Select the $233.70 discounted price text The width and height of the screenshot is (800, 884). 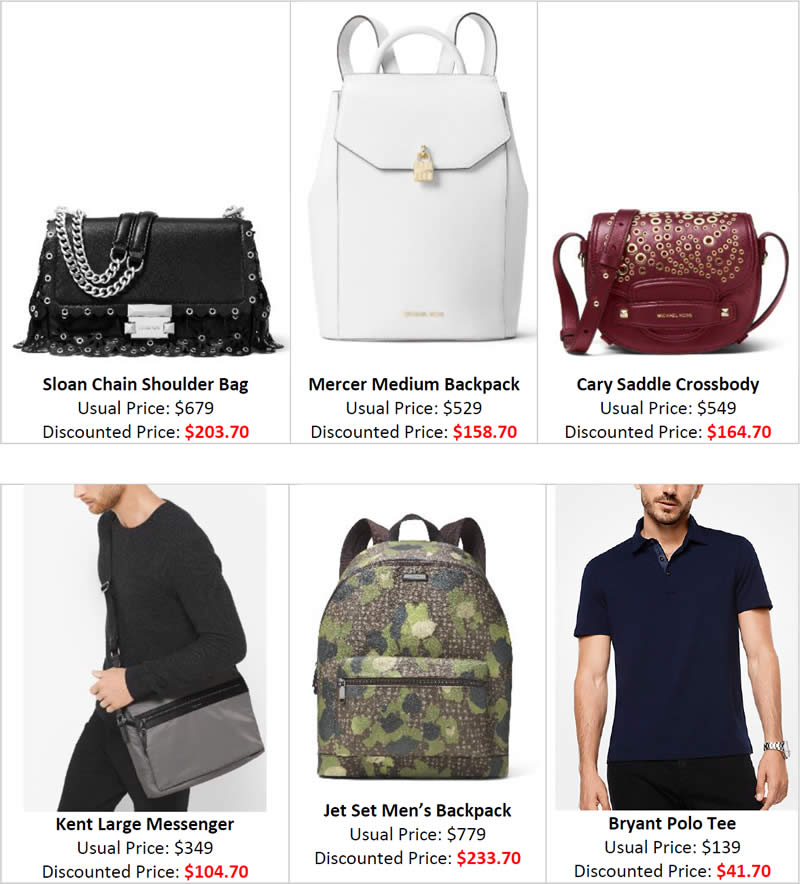point(489,858)
